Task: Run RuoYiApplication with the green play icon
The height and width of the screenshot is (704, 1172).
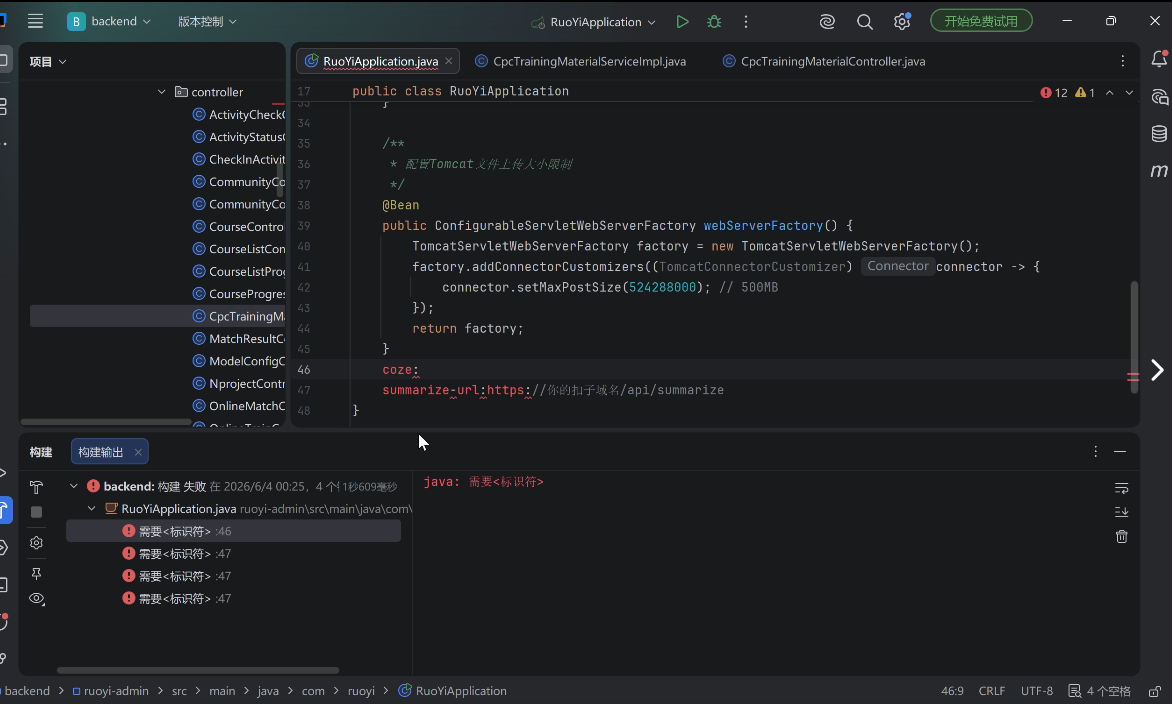Action: tap(682, 22)
